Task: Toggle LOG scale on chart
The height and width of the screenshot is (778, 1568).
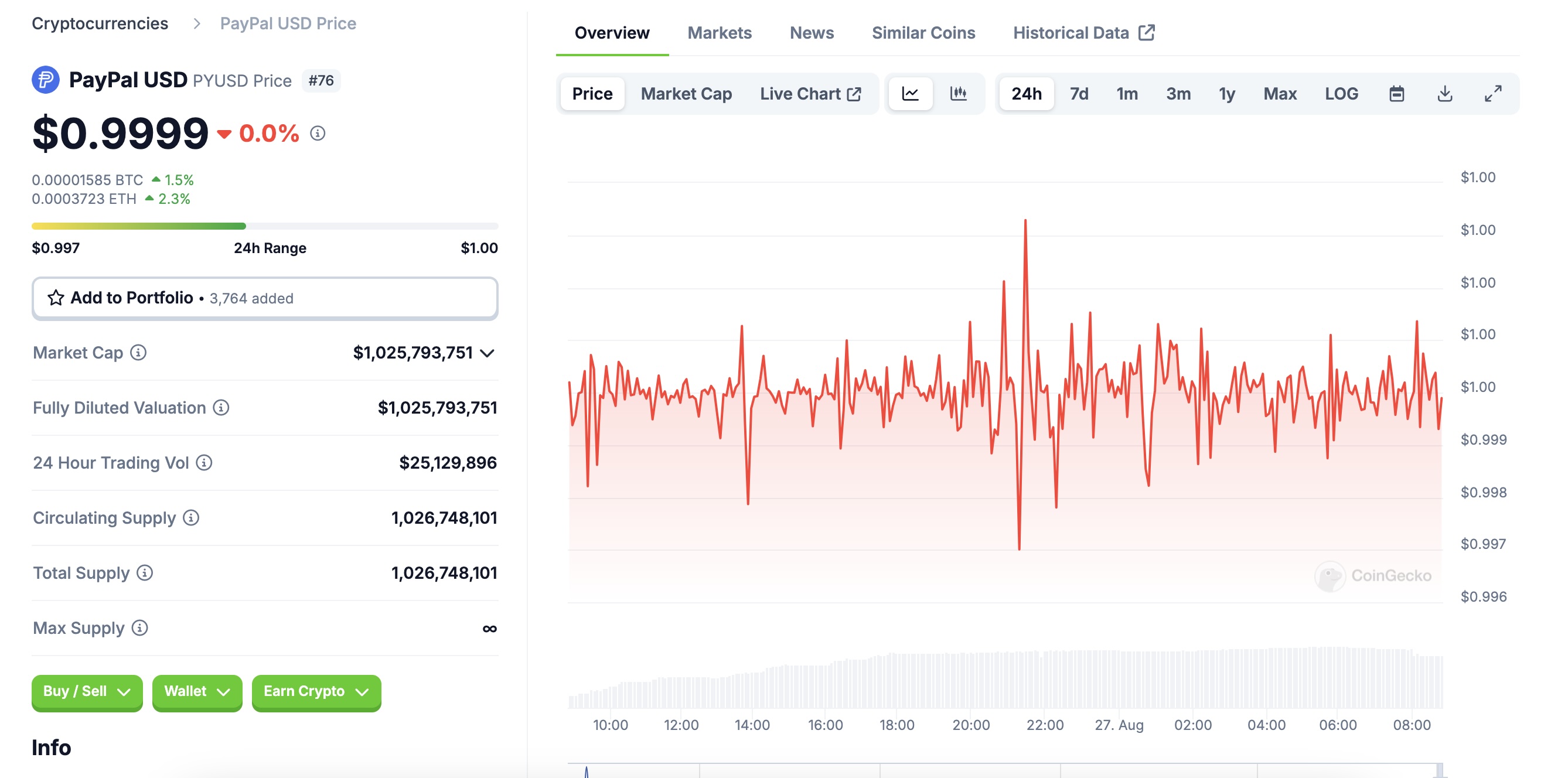Action: [x=1341, y=94]
